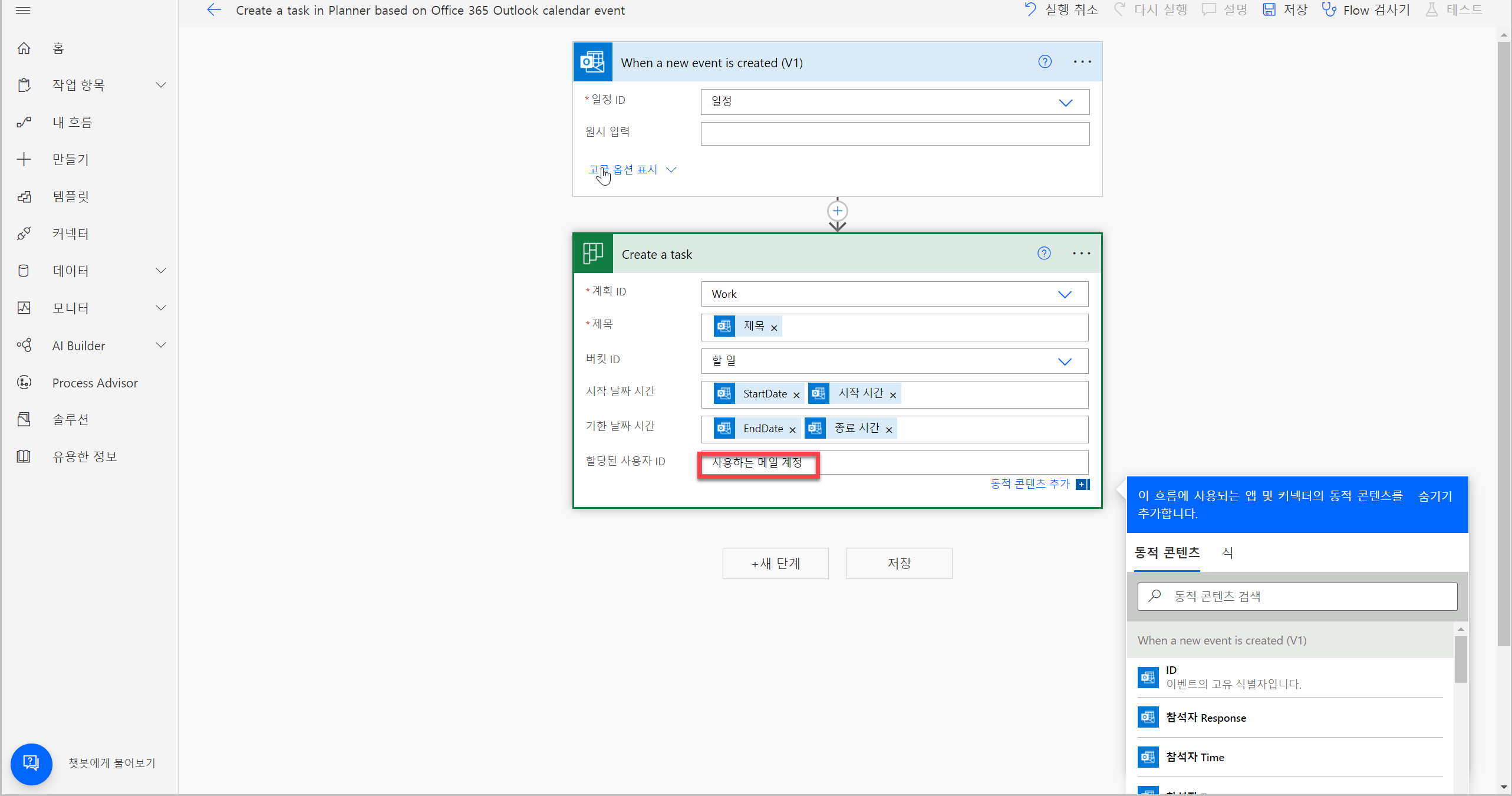Open the hamburger navigation menu
The height and width of the screenshot is (796, 1512).
point(23,10)
